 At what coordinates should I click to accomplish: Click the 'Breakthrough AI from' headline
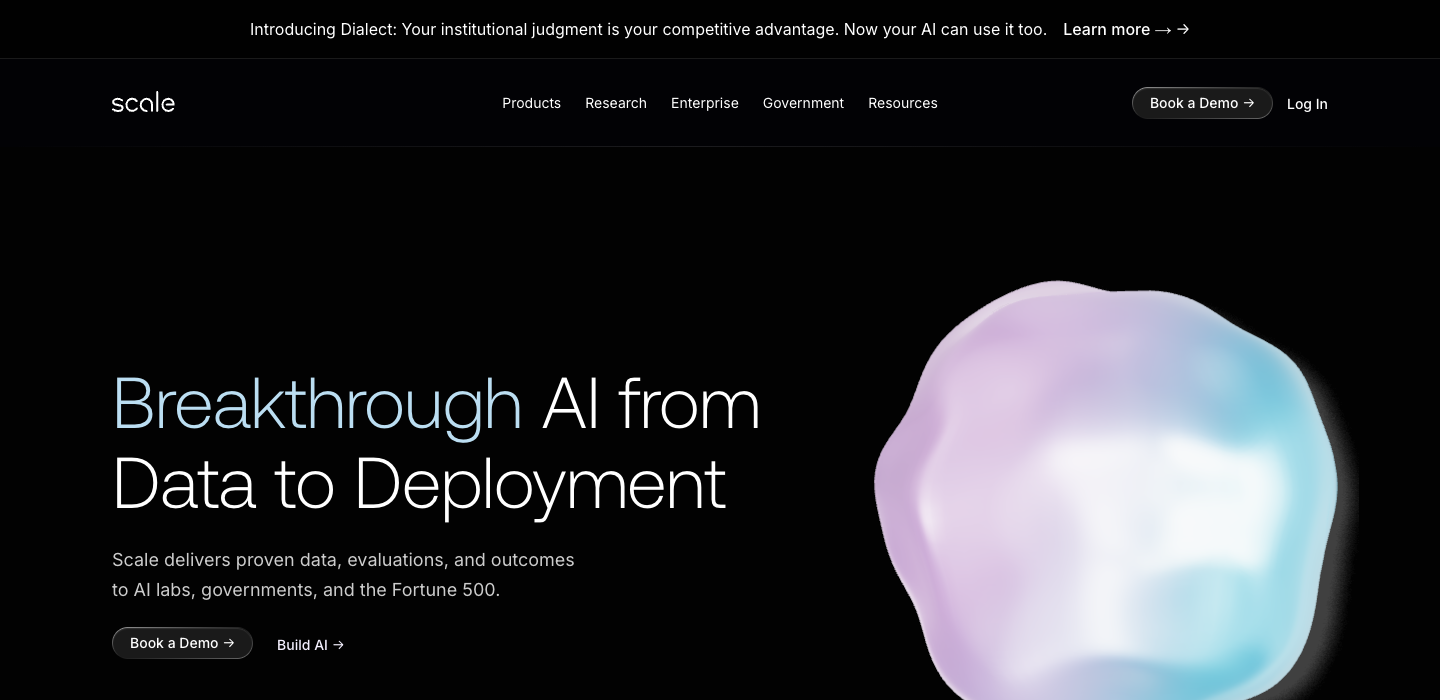tap(436, 404)
